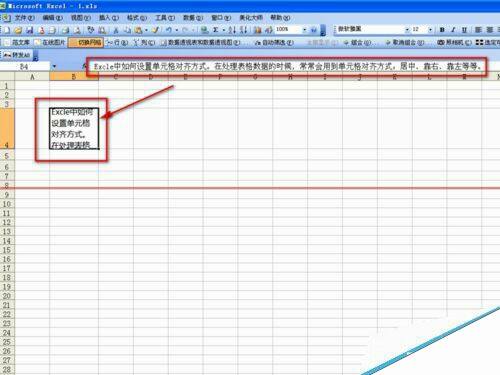Click the Save disk icon

(x=30, y=30)
